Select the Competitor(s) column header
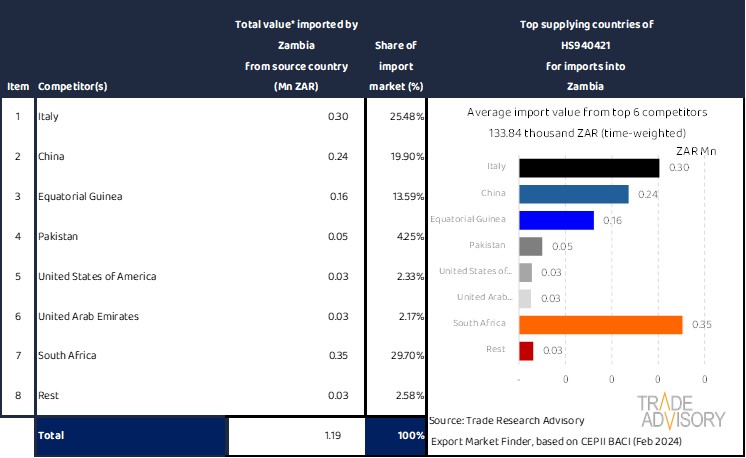Screen dimensions: 746x458 (72, 86)
